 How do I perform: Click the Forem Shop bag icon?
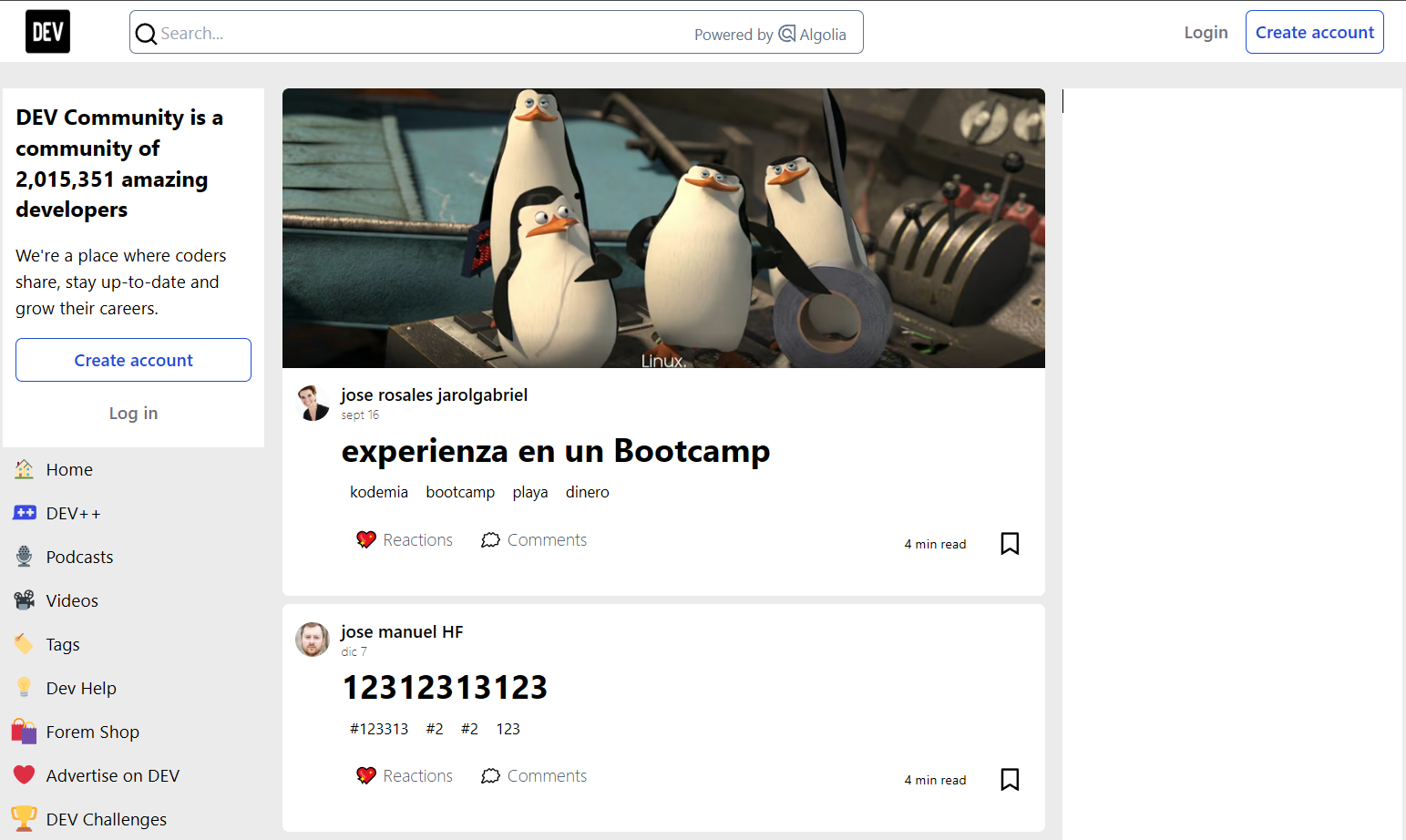pyautogui.click(x=25, y=732)
